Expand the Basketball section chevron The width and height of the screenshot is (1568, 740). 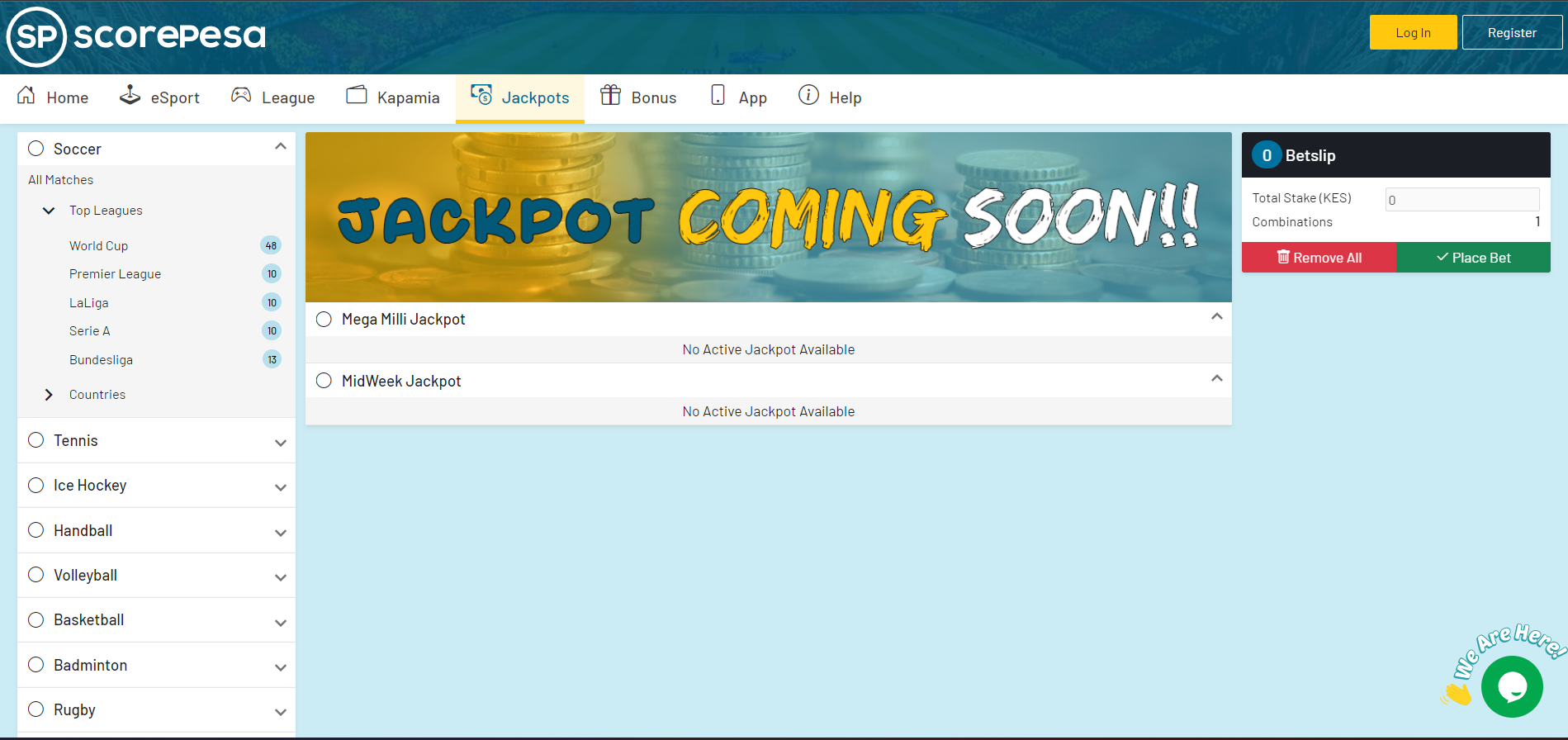pyautogui.click(x=281, y=623)
